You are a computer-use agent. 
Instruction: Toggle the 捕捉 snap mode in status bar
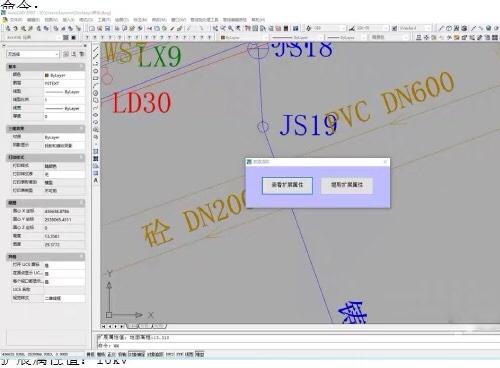click(x=90, y=354)
